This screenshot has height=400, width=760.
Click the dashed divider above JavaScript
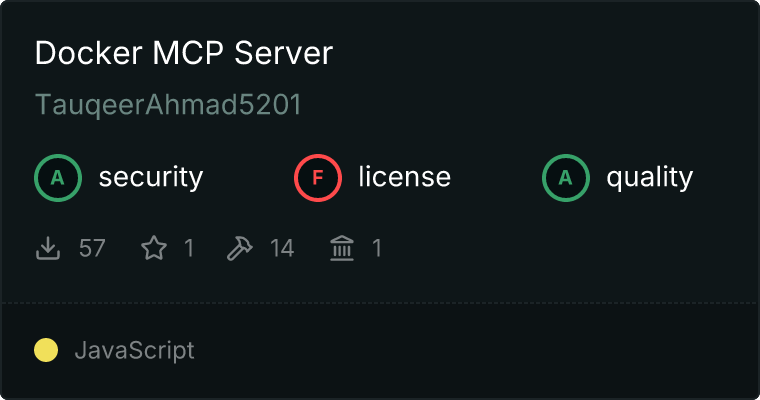(x=380, y=303)
